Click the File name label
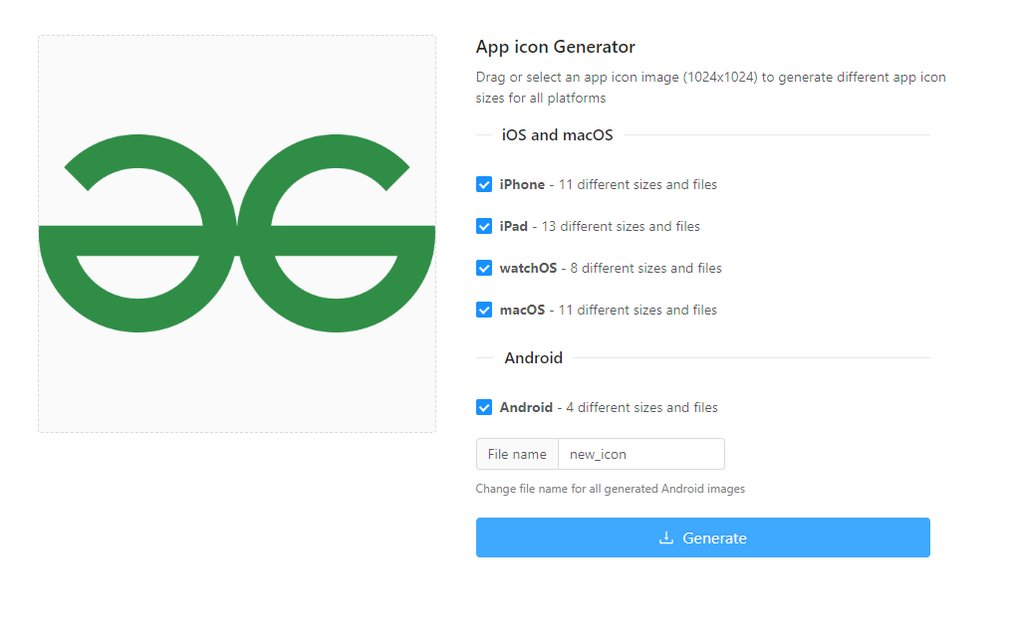Image resolution: width=1024 pixels, height=644 pixels. (x=517, y=454)
